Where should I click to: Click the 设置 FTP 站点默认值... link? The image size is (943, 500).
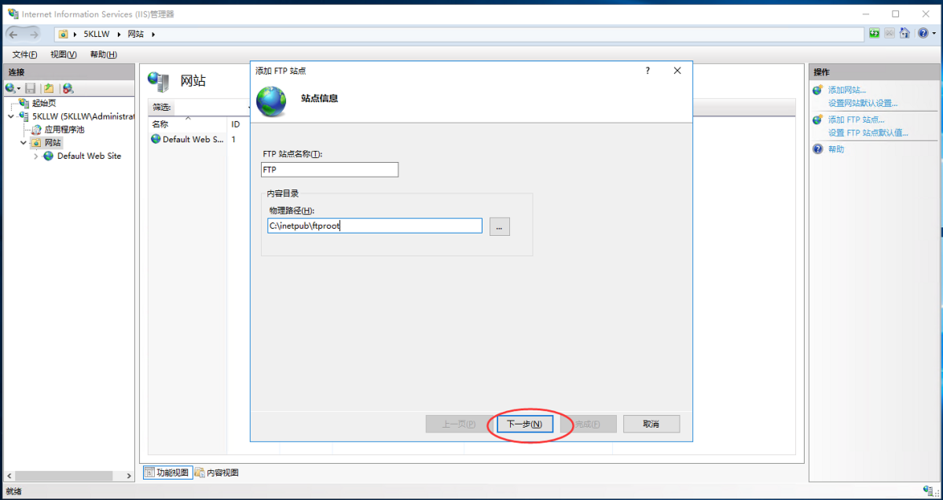868,133
